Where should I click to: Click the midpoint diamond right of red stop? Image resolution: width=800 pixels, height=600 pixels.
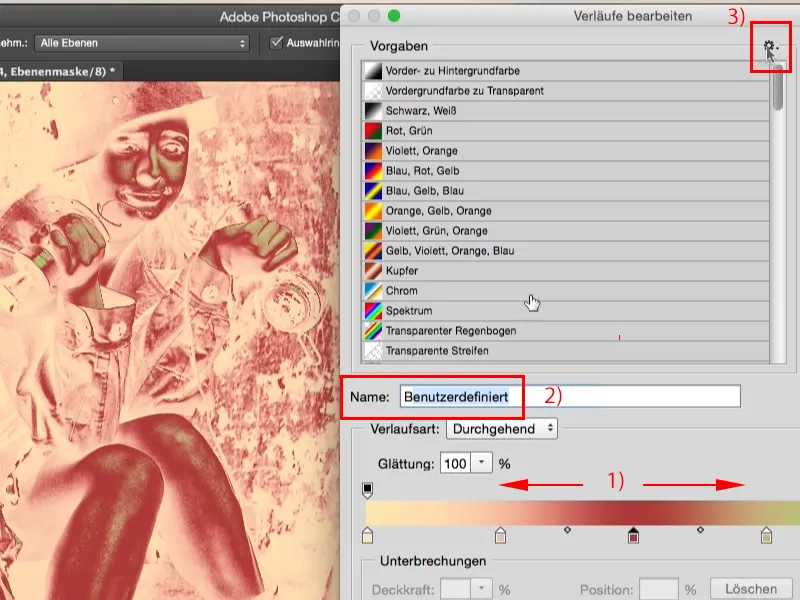(701, 530)
